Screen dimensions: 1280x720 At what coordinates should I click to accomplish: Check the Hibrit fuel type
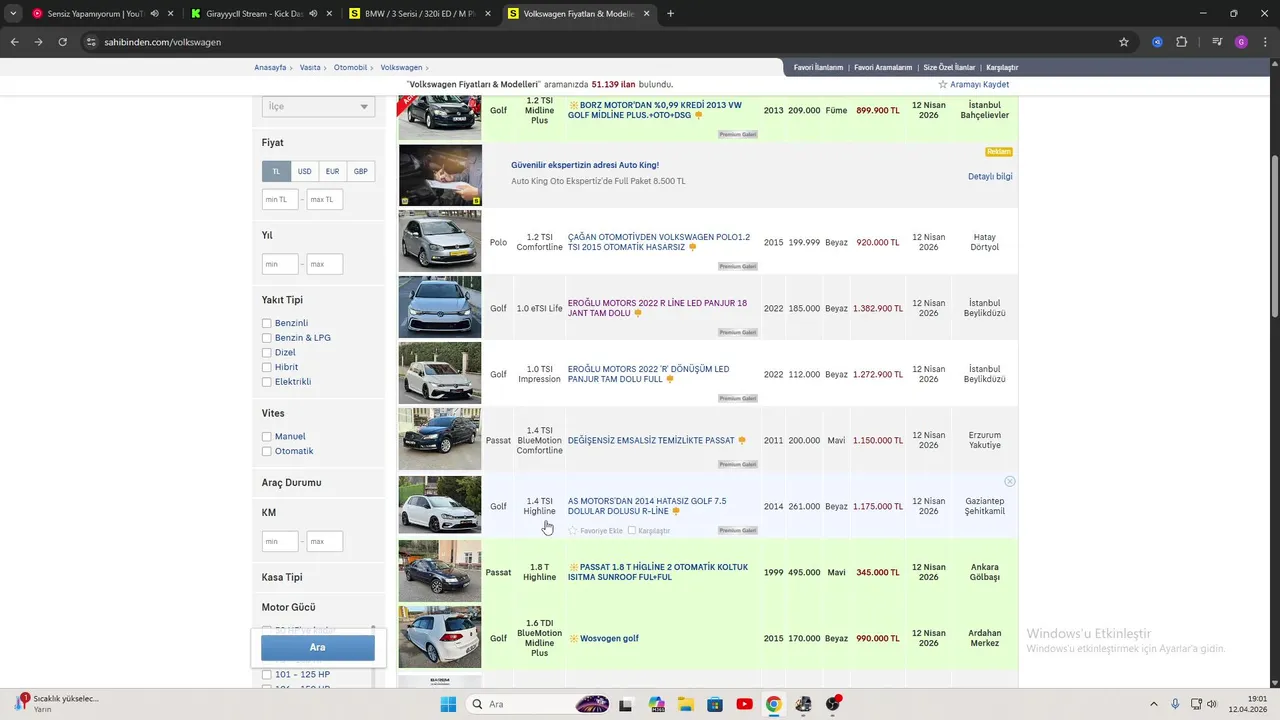267,367
